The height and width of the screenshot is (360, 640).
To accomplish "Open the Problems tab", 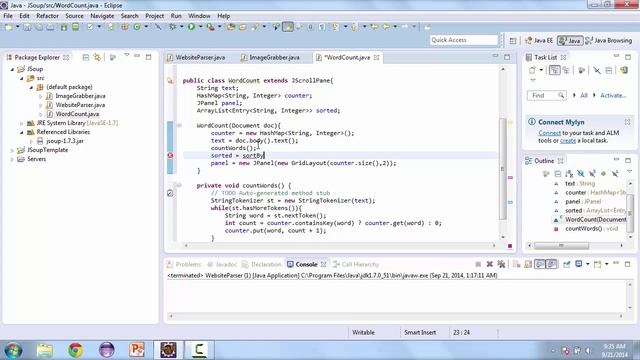I will 184,264.
